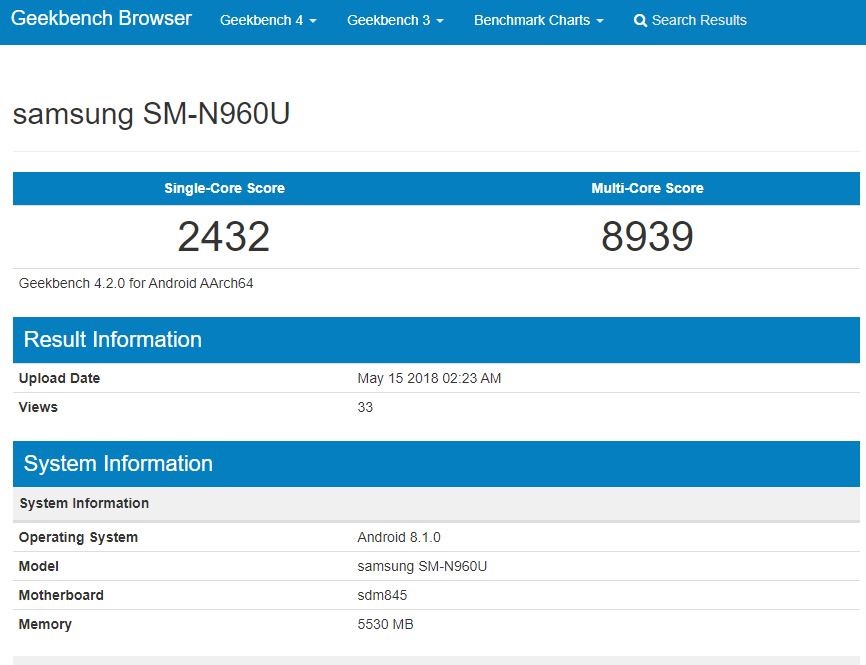The image size is (866, 665).
Task: Select the views count 33
Action: (x=365, y=407)
